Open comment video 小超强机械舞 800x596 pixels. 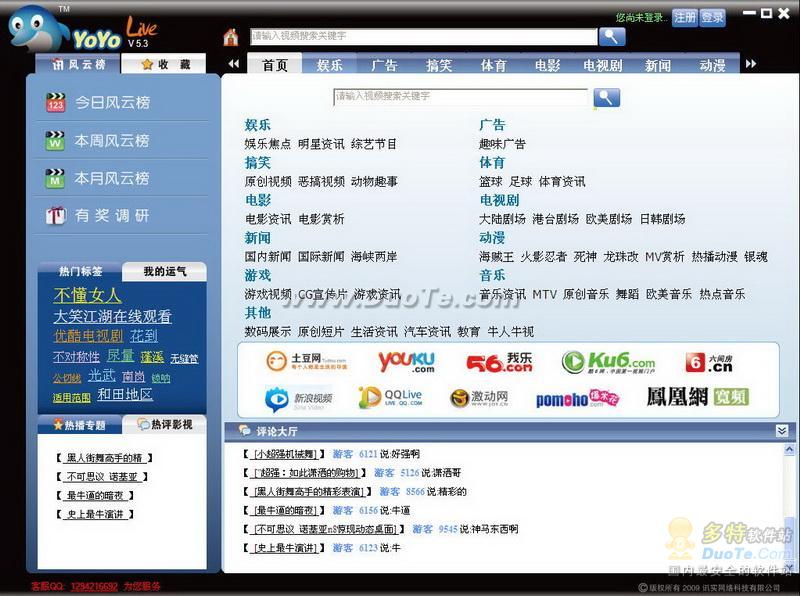[x=286, y=454]
